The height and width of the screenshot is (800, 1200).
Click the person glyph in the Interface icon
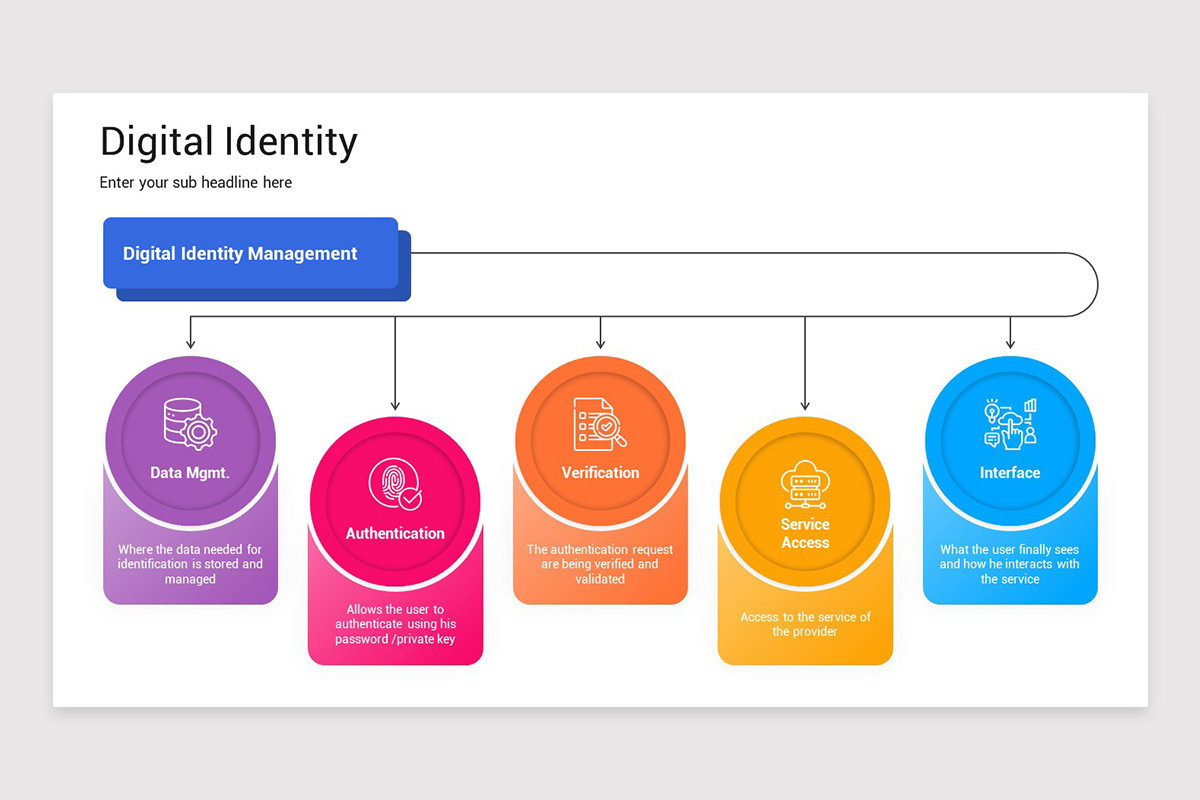(x=1031, y=437)
